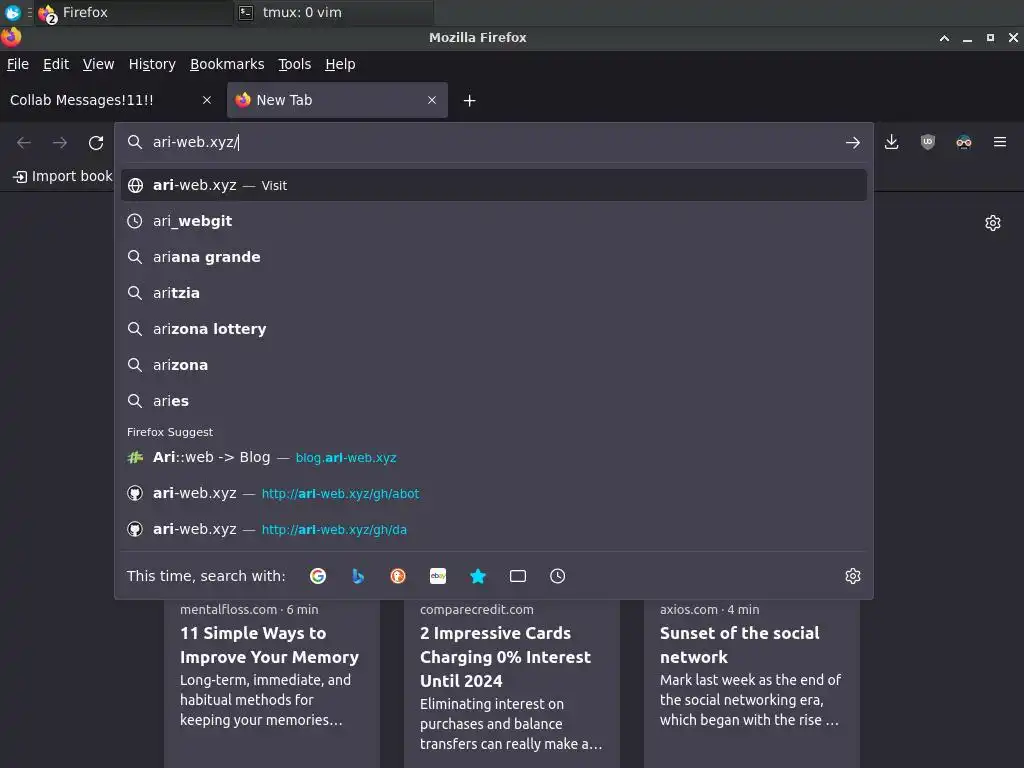This screenshot has width=1024, height=768.
Task: Open the Help menu
Action: pyautogui.click(x=340, y=64)
